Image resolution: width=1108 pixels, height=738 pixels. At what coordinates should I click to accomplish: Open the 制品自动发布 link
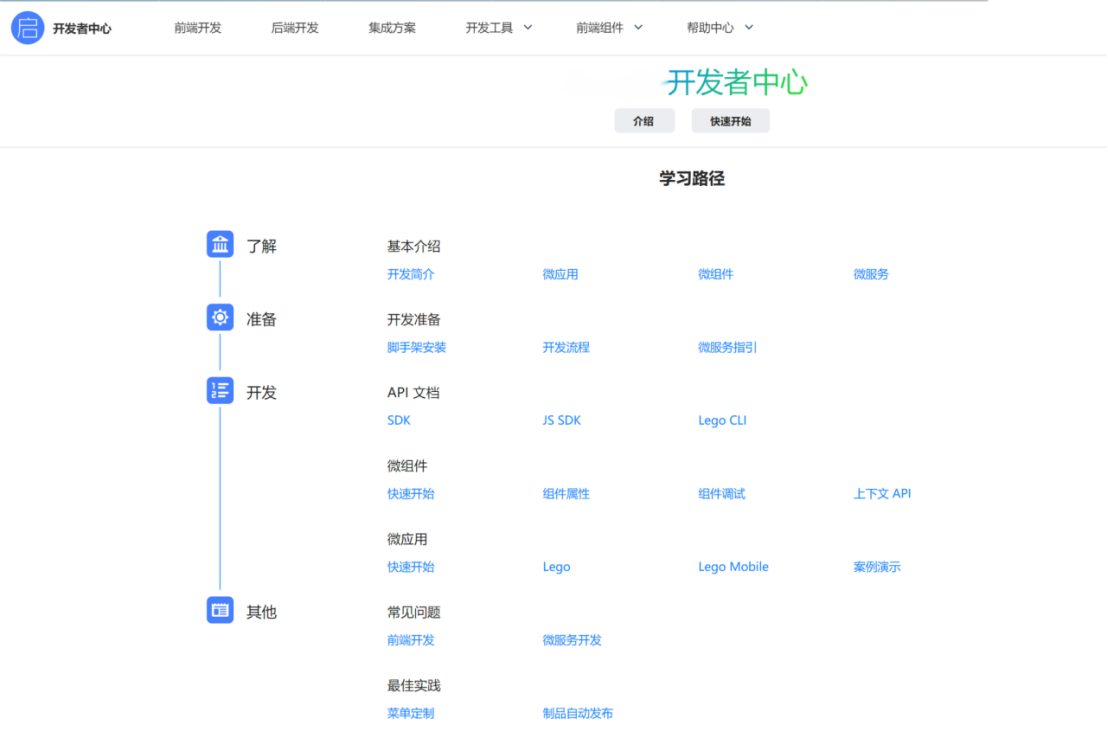(578, 713)
